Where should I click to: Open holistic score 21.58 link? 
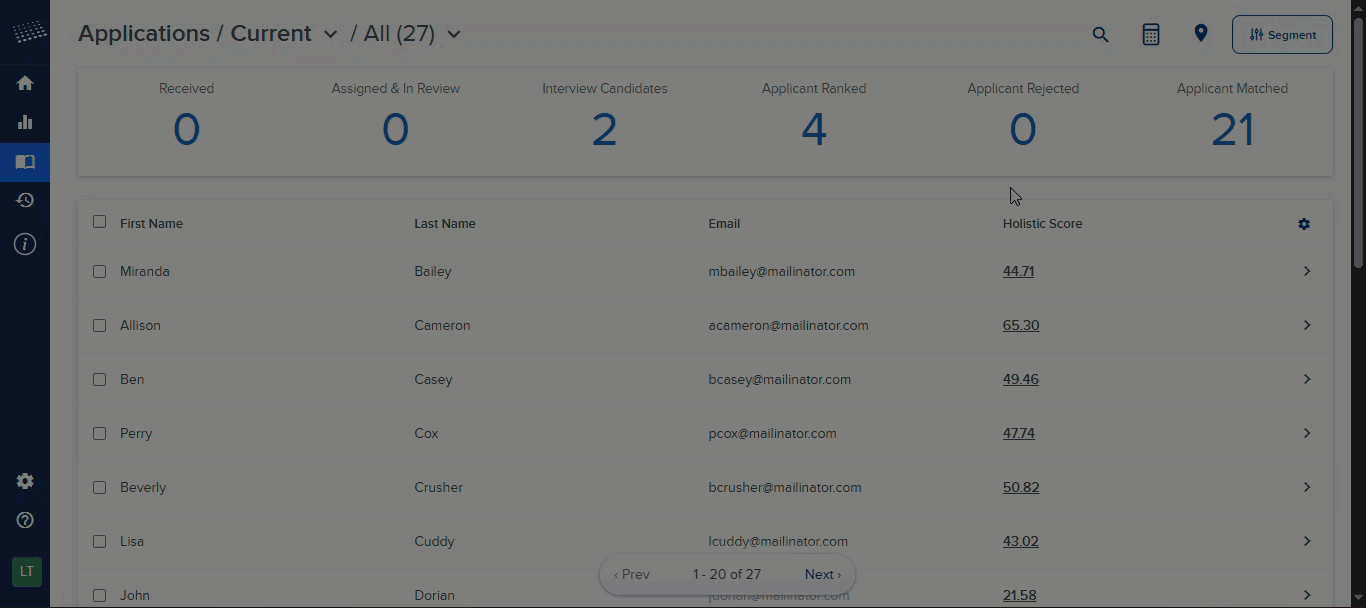pos(1019,595)
